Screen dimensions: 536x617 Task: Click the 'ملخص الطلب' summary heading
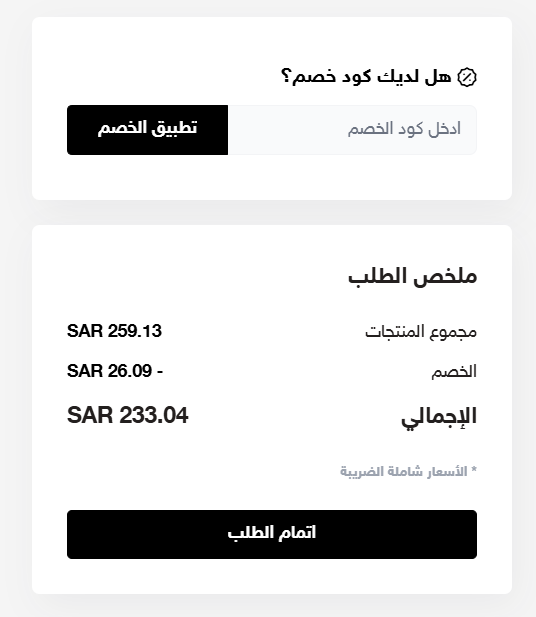click(412, 276)
